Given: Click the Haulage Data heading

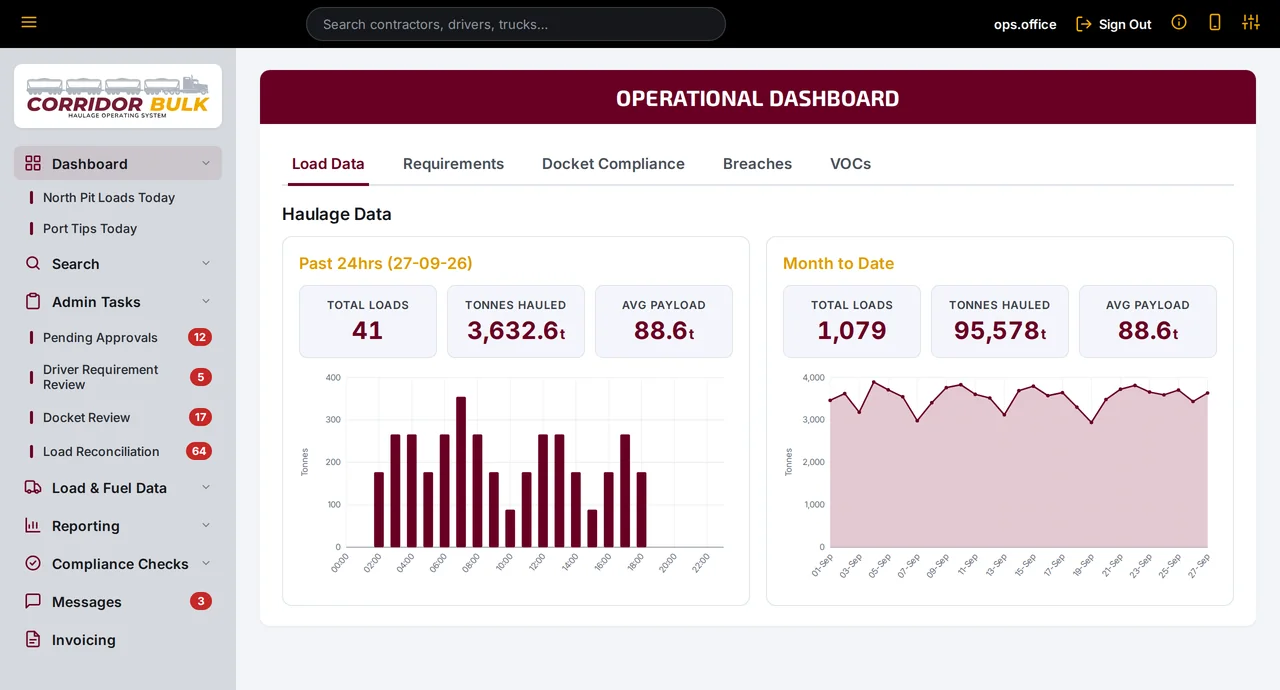Looking at the screenshot, I should point(337,214).
